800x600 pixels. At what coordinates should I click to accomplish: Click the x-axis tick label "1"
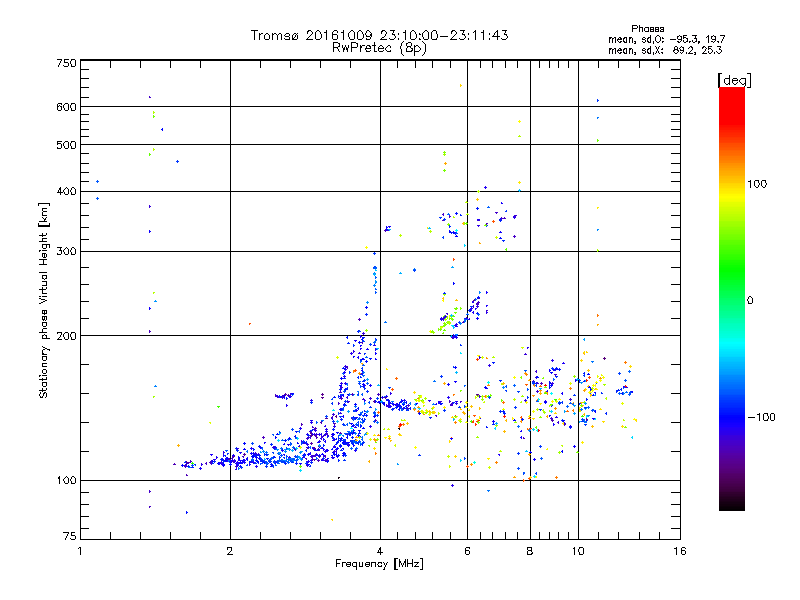(x=80, y=551)
